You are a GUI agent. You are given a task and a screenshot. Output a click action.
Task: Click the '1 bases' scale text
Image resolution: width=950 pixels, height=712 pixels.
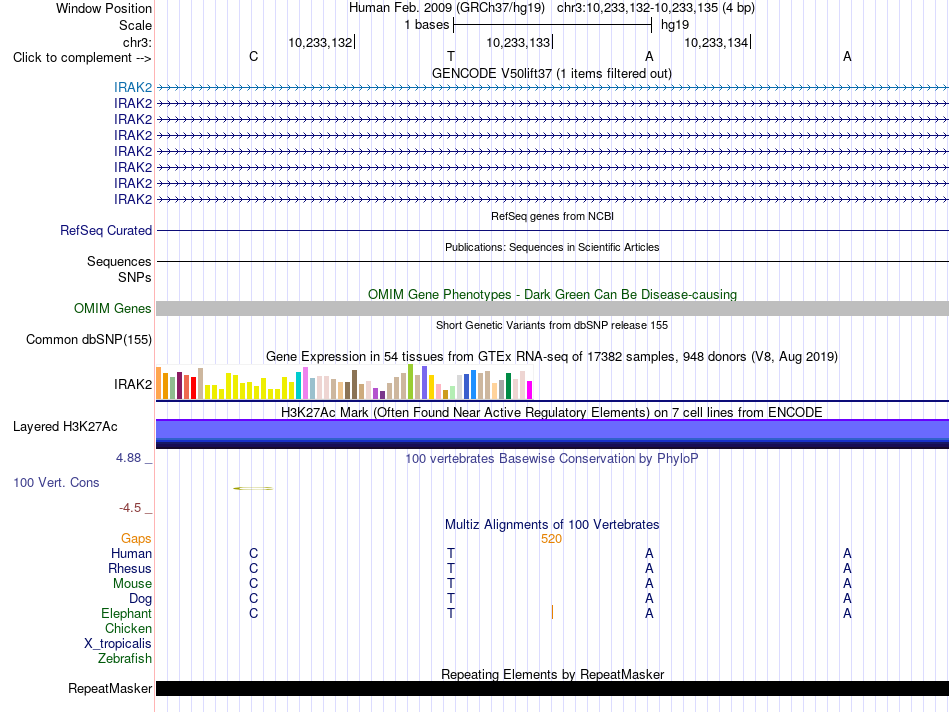[427, 25]
